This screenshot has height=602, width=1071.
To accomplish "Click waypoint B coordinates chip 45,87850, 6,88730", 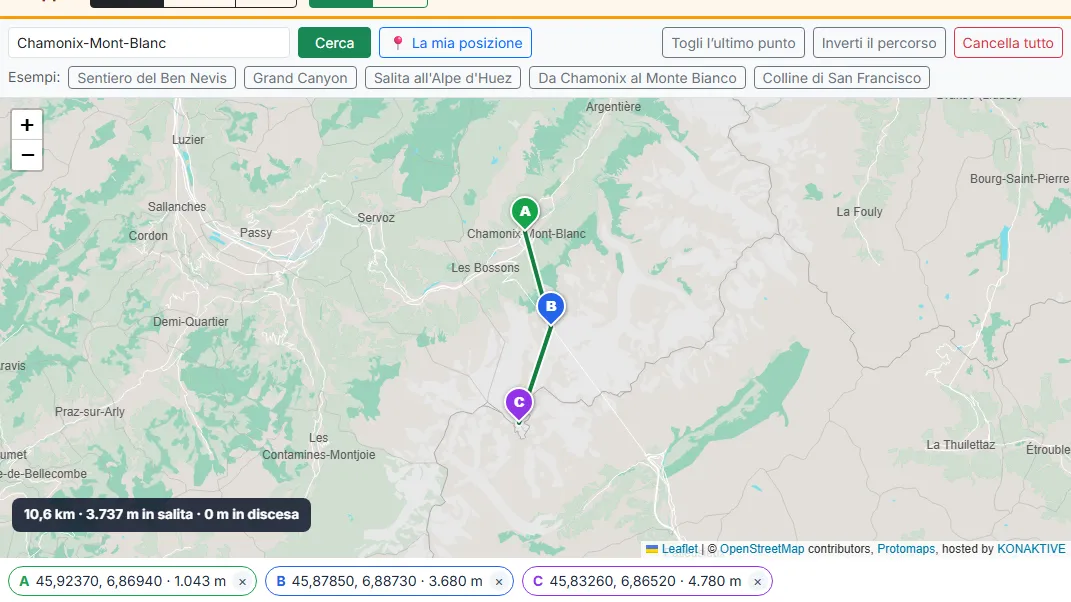I will coord(387,582).
